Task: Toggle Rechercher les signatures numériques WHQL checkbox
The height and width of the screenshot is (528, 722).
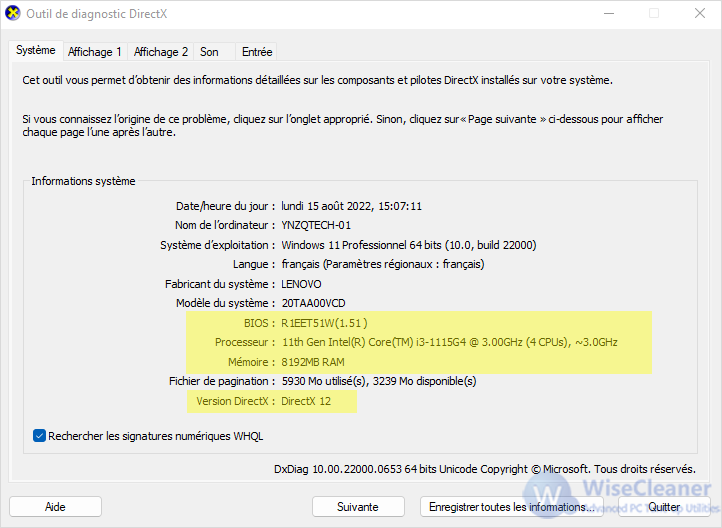Action: [x=39, y=435]
